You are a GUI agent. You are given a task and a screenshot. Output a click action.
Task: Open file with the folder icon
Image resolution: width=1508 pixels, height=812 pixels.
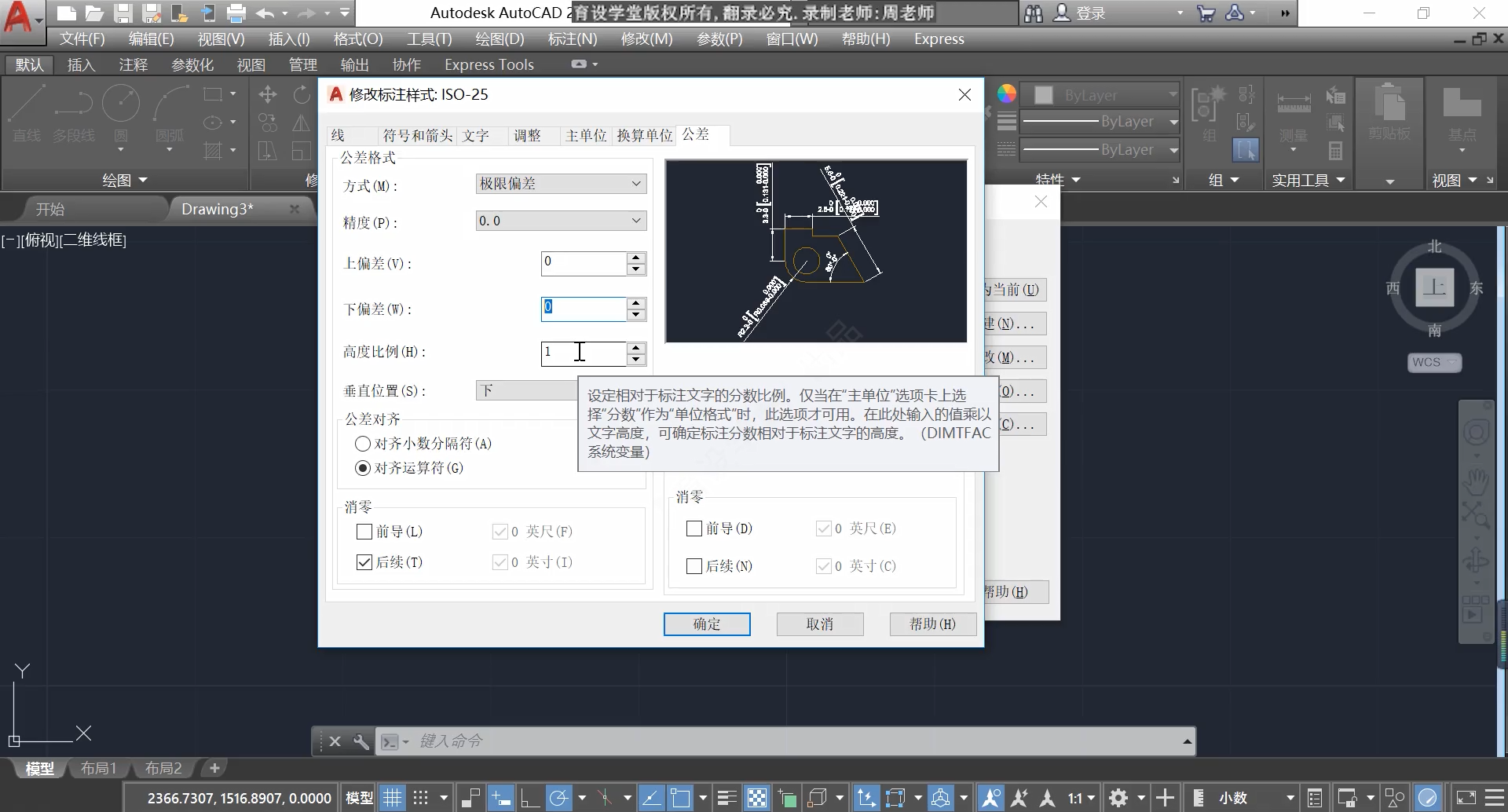tap(94, 13)
